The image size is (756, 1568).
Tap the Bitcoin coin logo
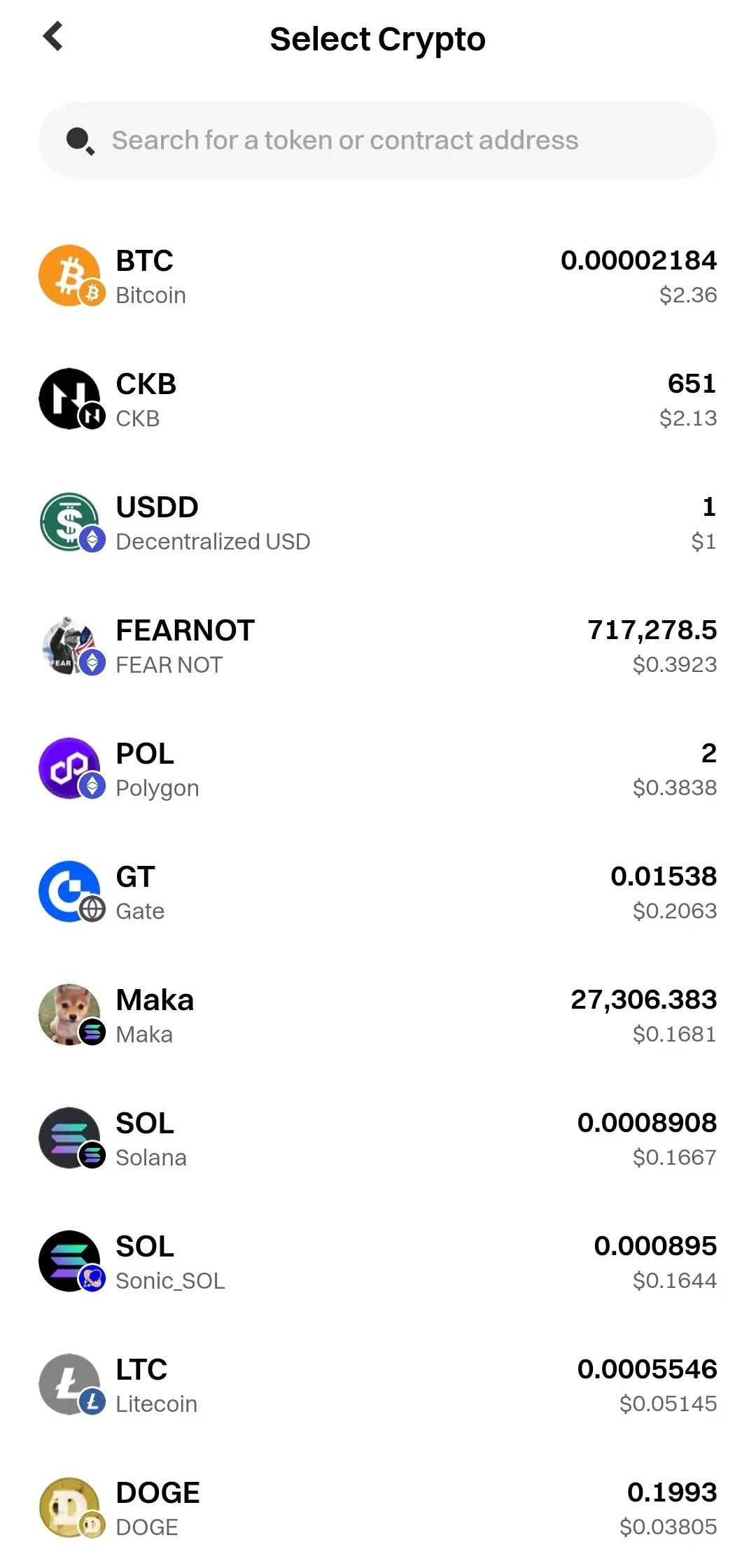click(x=69, y=275)
